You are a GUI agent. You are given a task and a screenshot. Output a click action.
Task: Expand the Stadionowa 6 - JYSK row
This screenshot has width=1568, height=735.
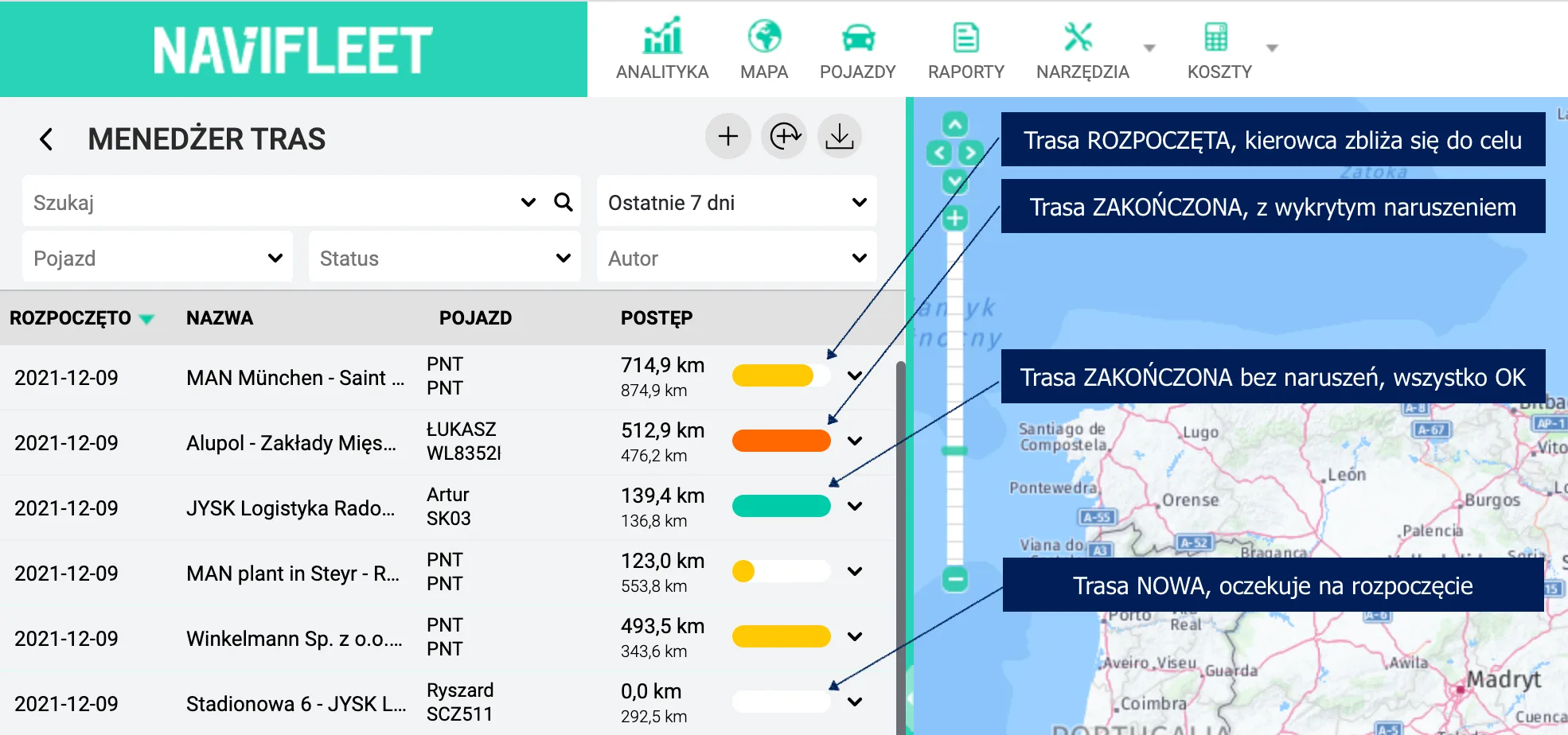coord(855,702)
